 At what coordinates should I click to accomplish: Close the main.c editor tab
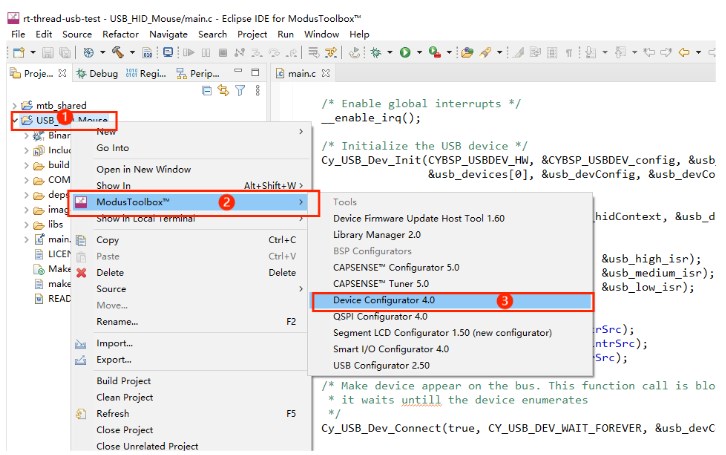tap(326, 73)
